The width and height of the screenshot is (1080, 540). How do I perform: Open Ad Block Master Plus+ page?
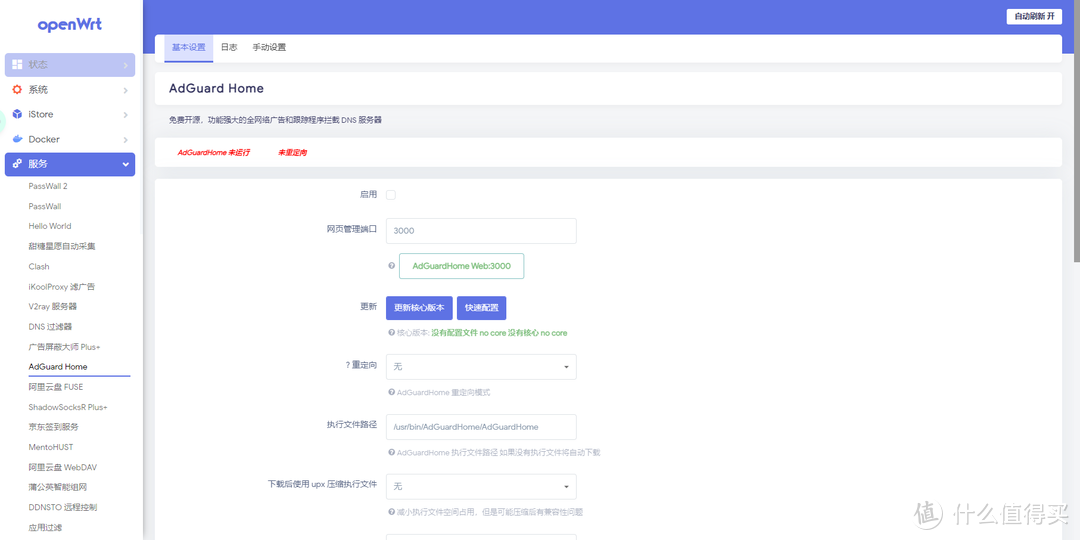coord(65,346)
